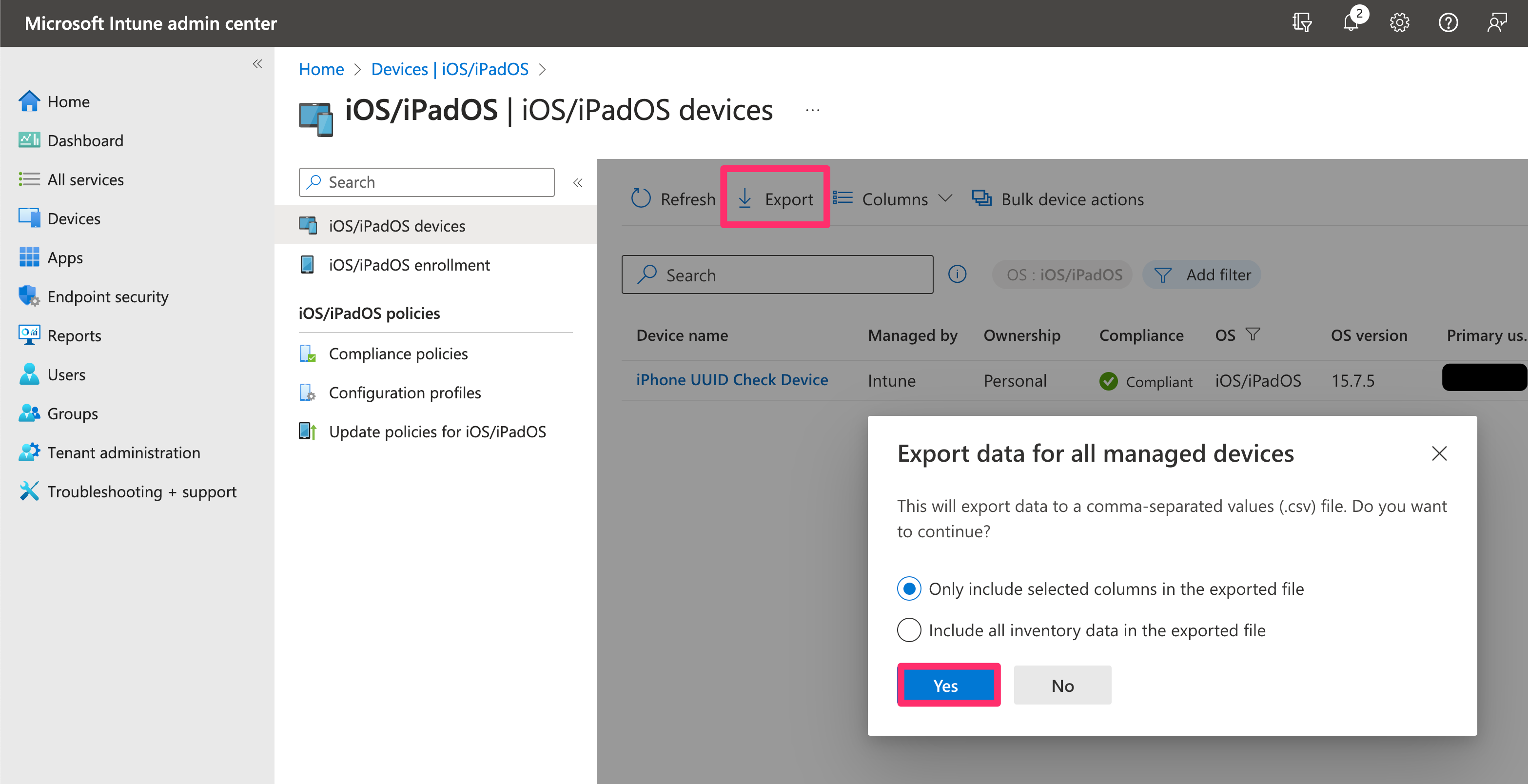Viewport: 1528px width, 784px height.
Task: Close the Export data dialog
Action: 1439,453
